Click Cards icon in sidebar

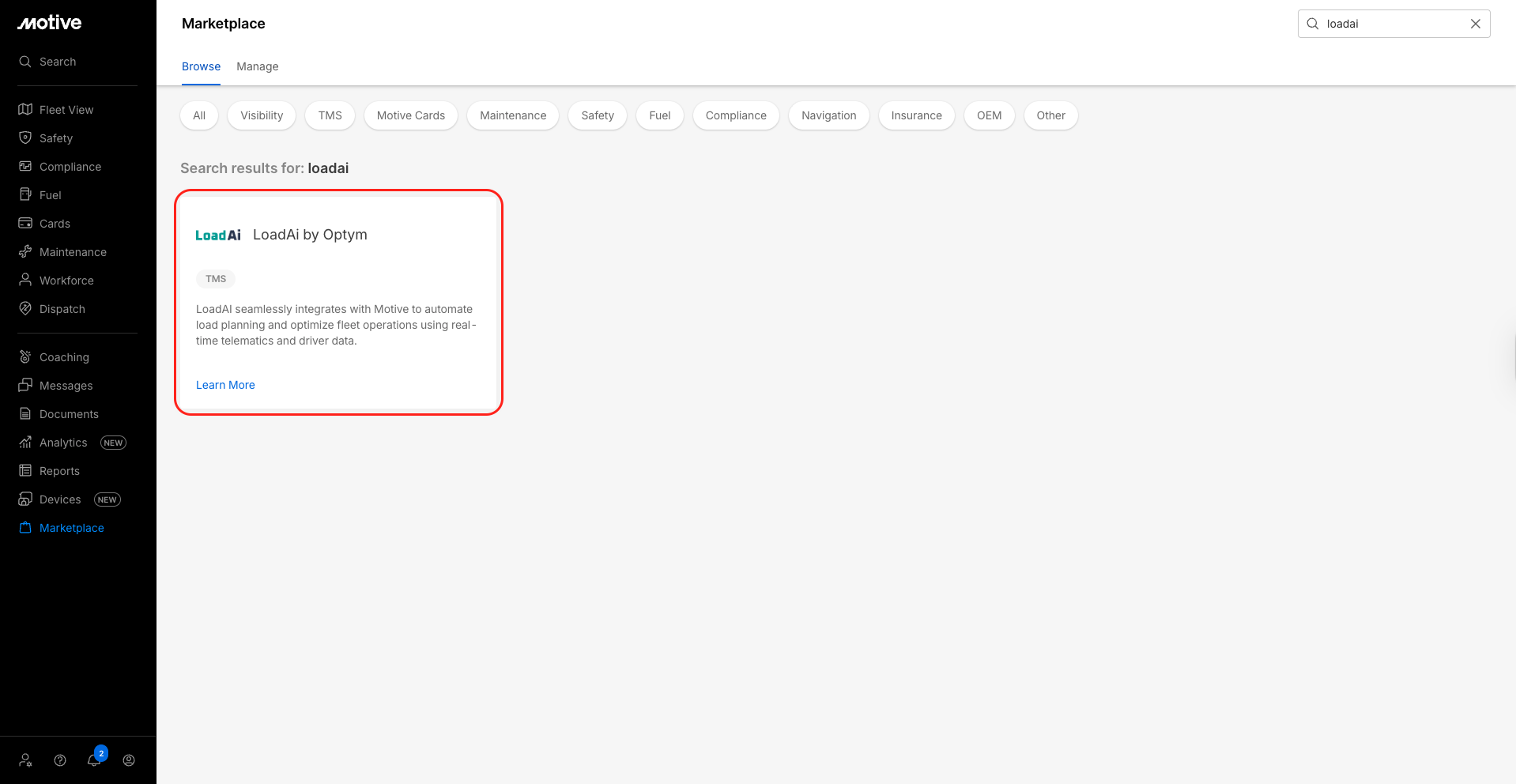click(x=25, y=224)
